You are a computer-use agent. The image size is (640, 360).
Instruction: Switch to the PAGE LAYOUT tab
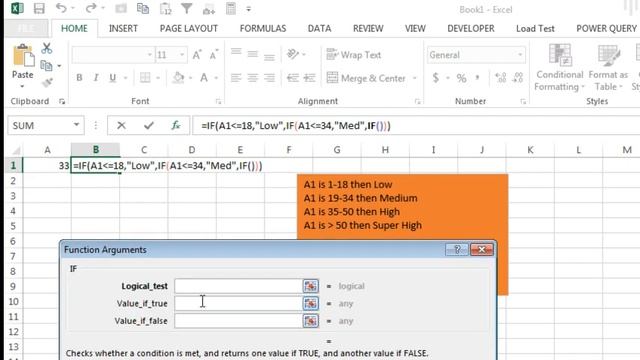pyautogui.click(x=189, y=28)
